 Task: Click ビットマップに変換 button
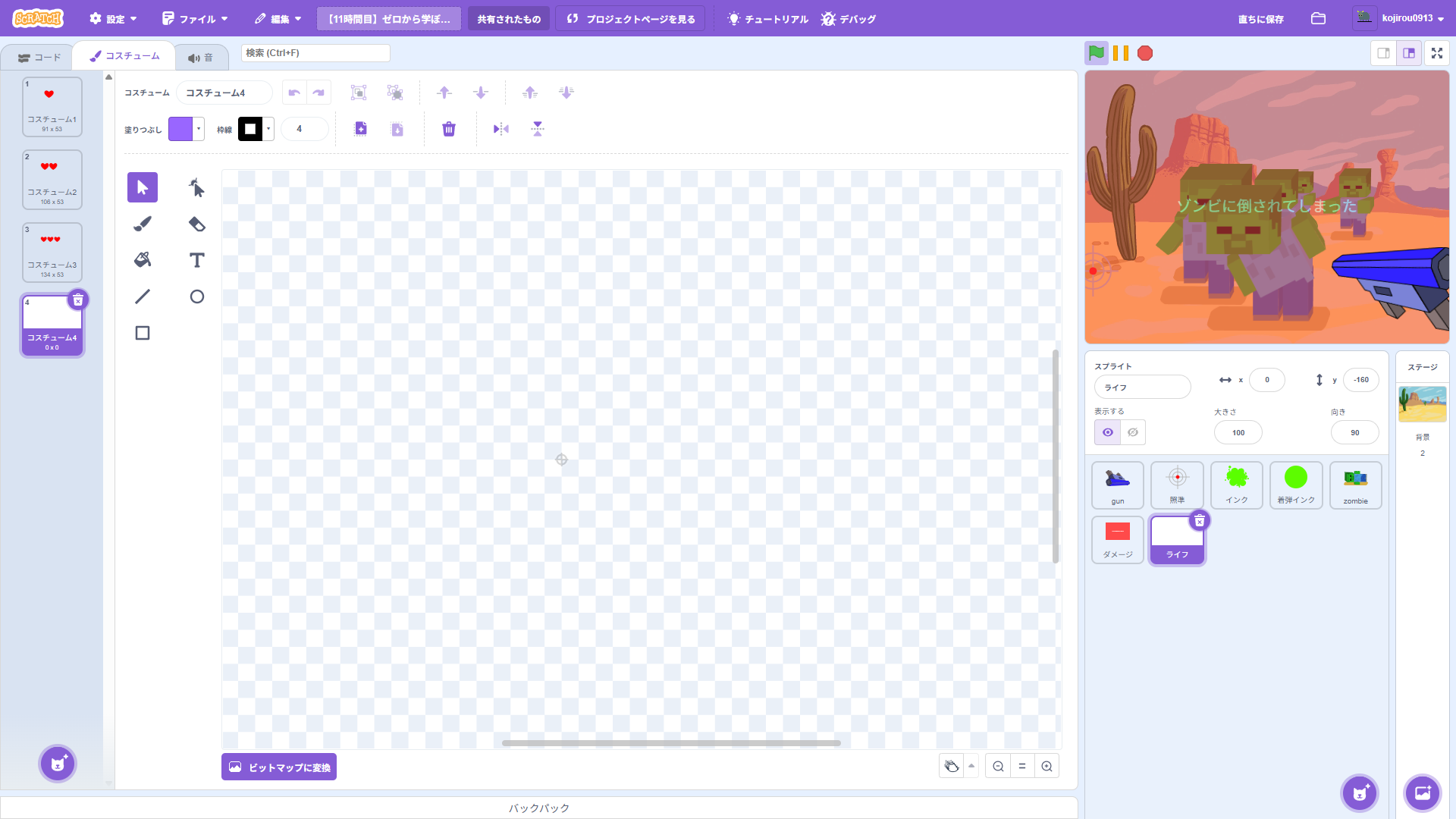pos(279,767)
